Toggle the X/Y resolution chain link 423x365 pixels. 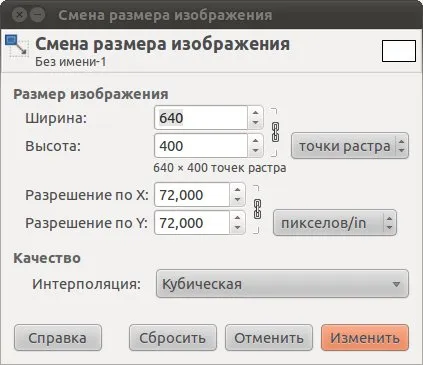(257, 209)
